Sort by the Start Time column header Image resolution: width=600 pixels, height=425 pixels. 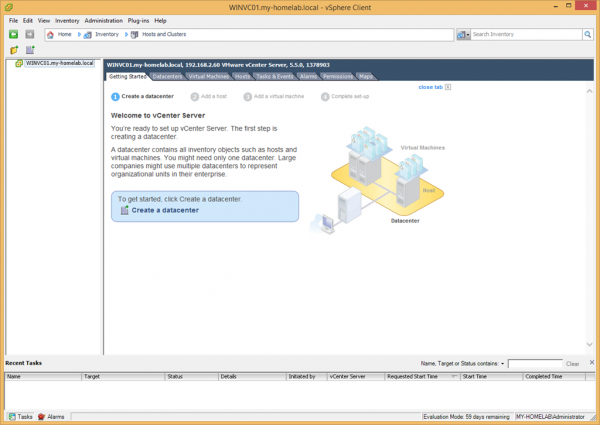[491, 377]
